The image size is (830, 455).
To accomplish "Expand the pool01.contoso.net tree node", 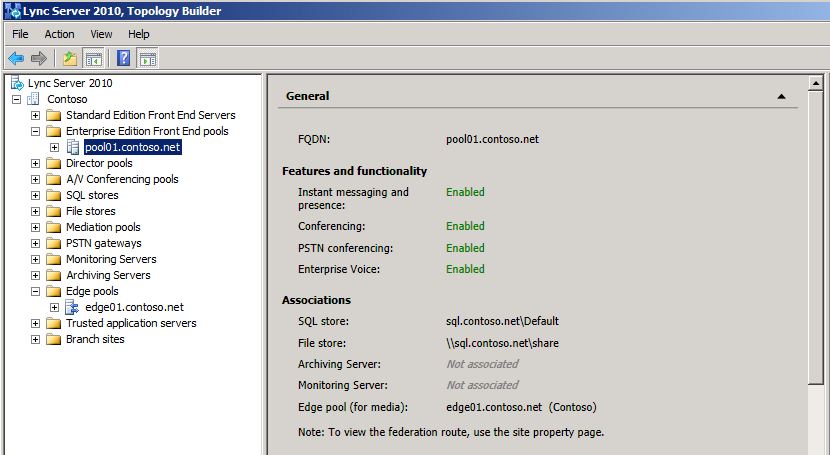I will (x=55, y=147).
